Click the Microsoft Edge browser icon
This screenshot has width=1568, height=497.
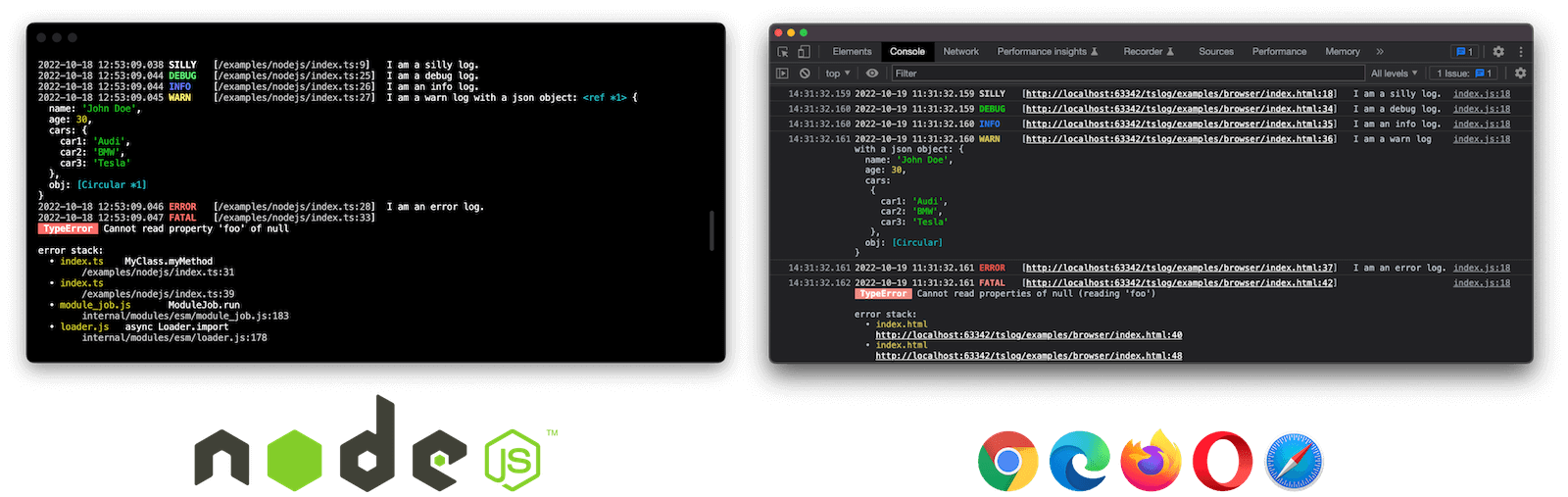1079,462
